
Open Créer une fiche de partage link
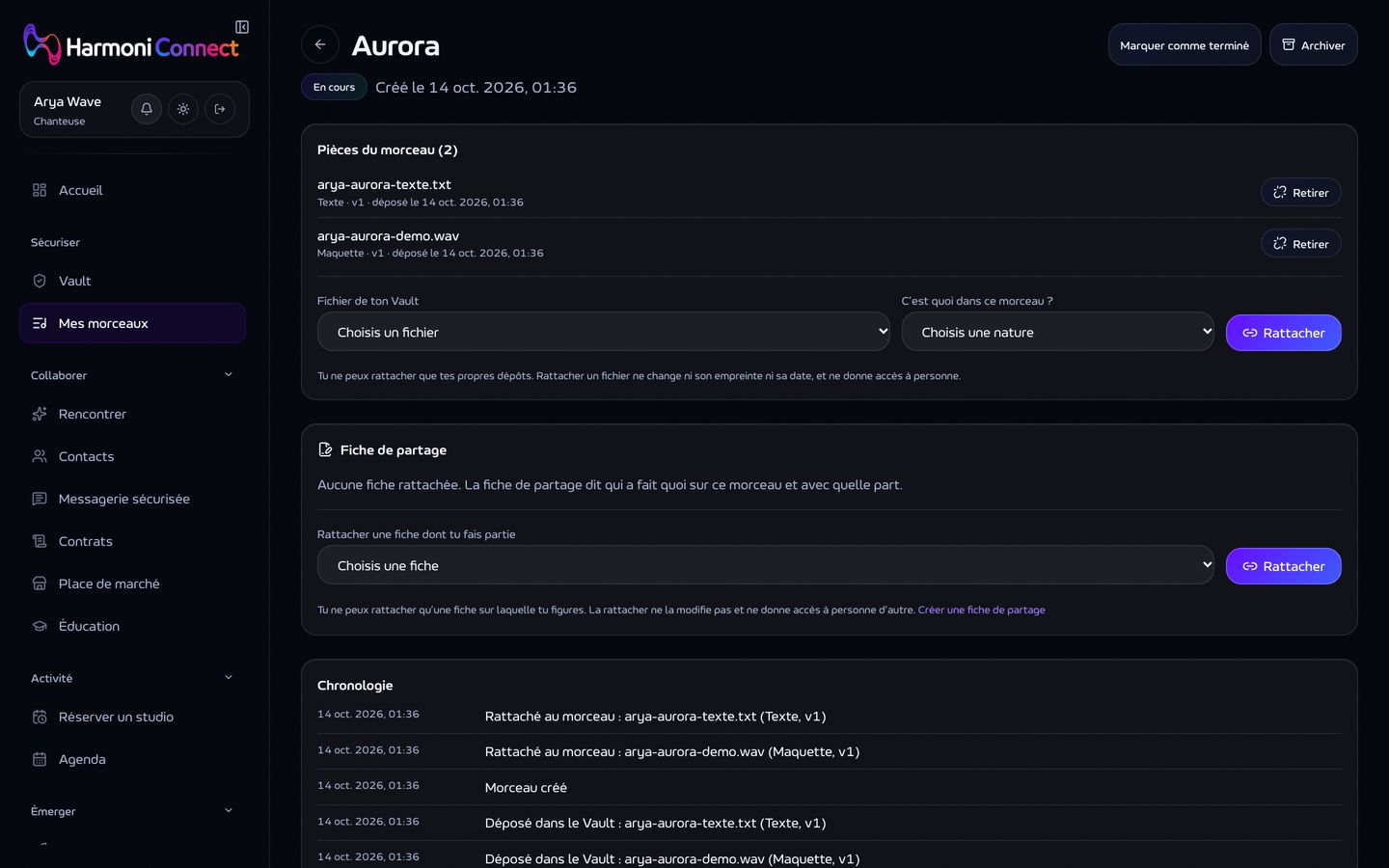pos(981,610)
